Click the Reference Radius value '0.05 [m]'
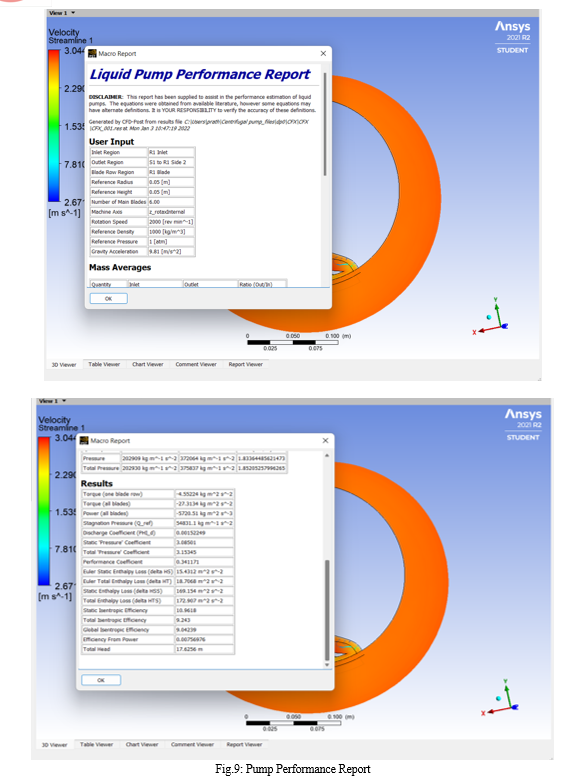 [x=171, y=182]
